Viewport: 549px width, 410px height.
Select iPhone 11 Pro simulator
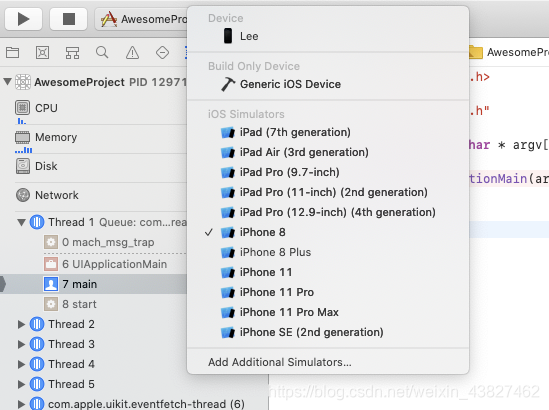point(328,292)
